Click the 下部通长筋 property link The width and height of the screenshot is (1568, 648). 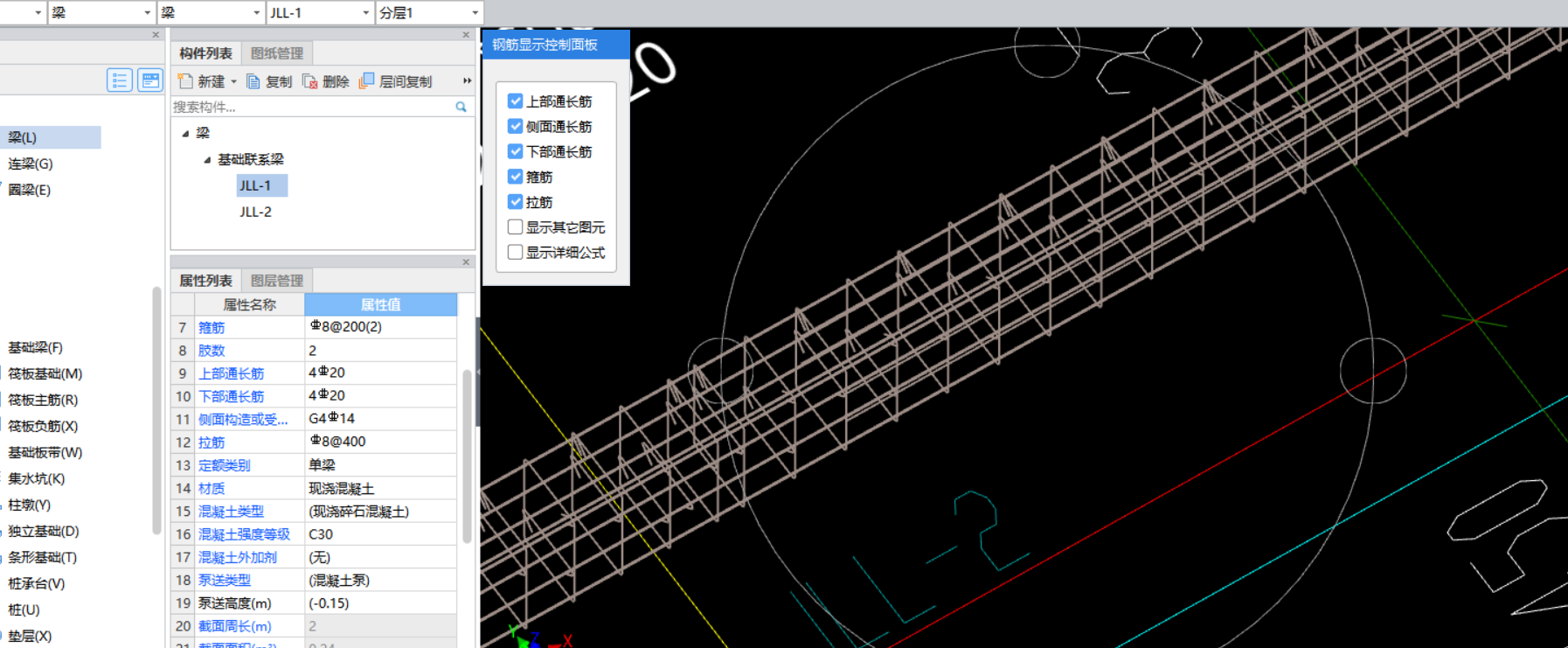coord(231,396)
